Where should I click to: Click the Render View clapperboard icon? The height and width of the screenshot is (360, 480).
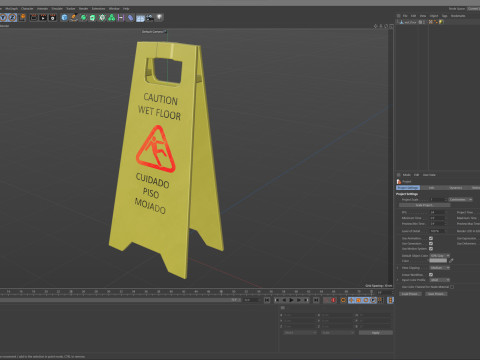click(x=34, y=18)
